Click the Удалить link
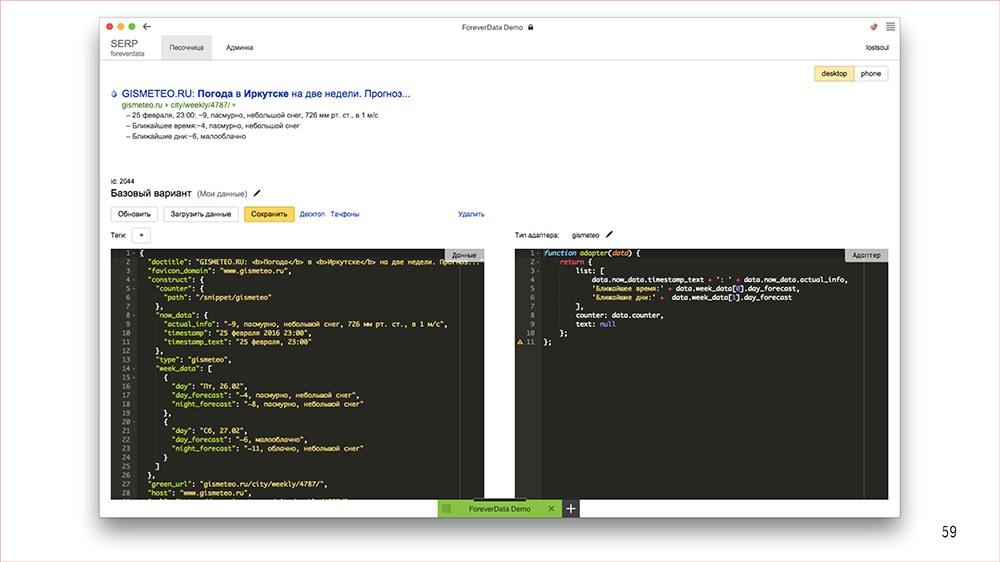 pos(471,214)
